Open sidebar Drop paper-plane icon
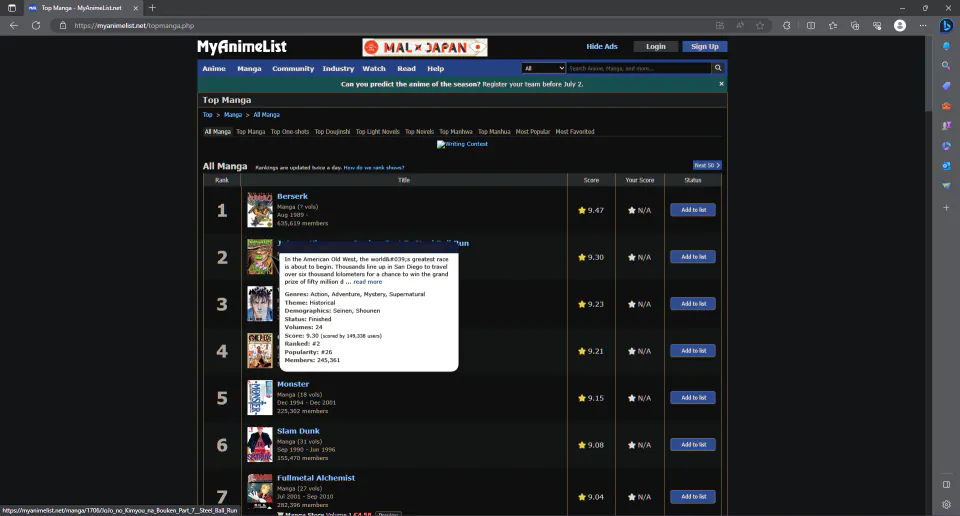The height and width of the screenshot is (516, 960). 946,185
